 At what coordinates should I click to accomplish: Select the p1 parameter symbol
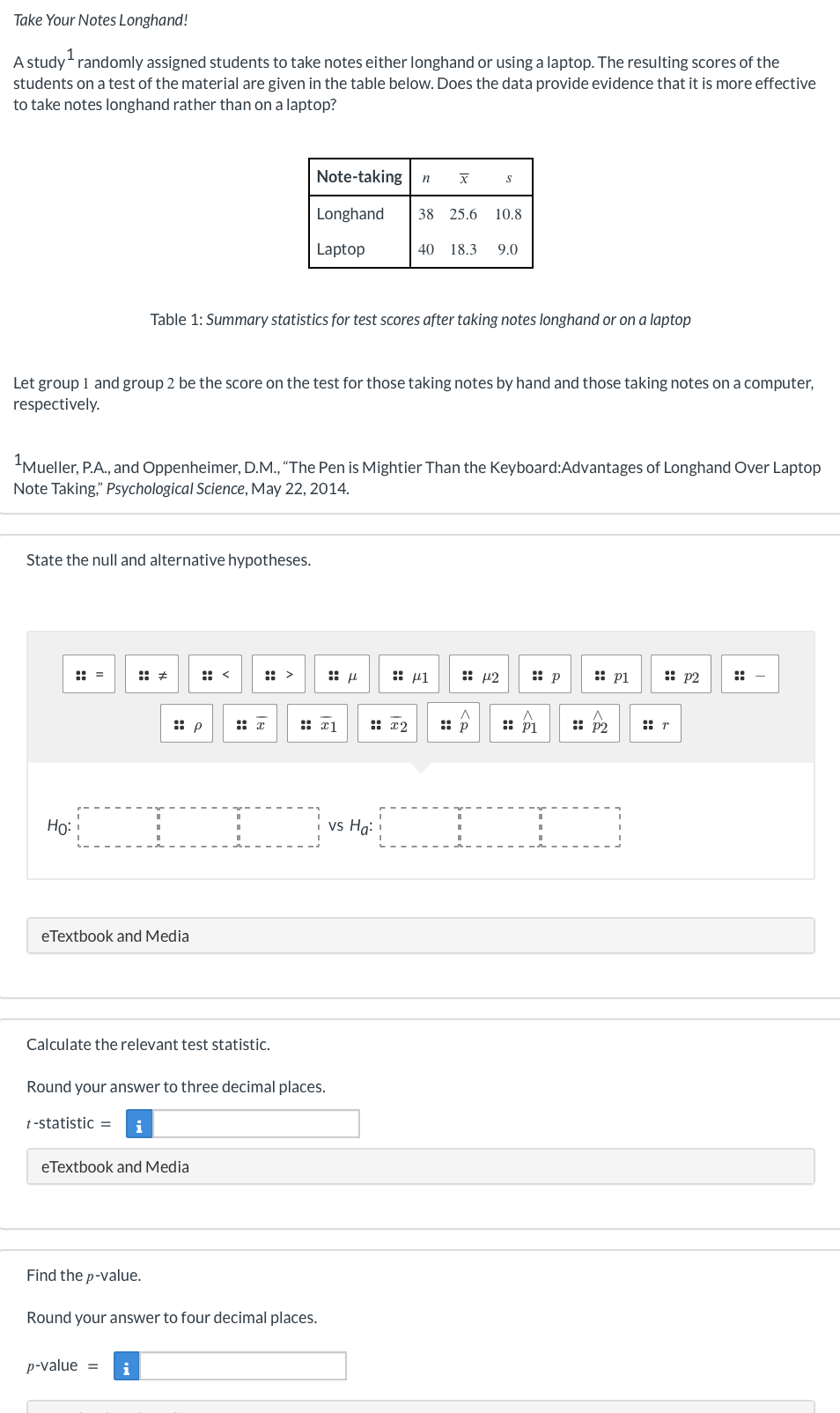[612, 675]
